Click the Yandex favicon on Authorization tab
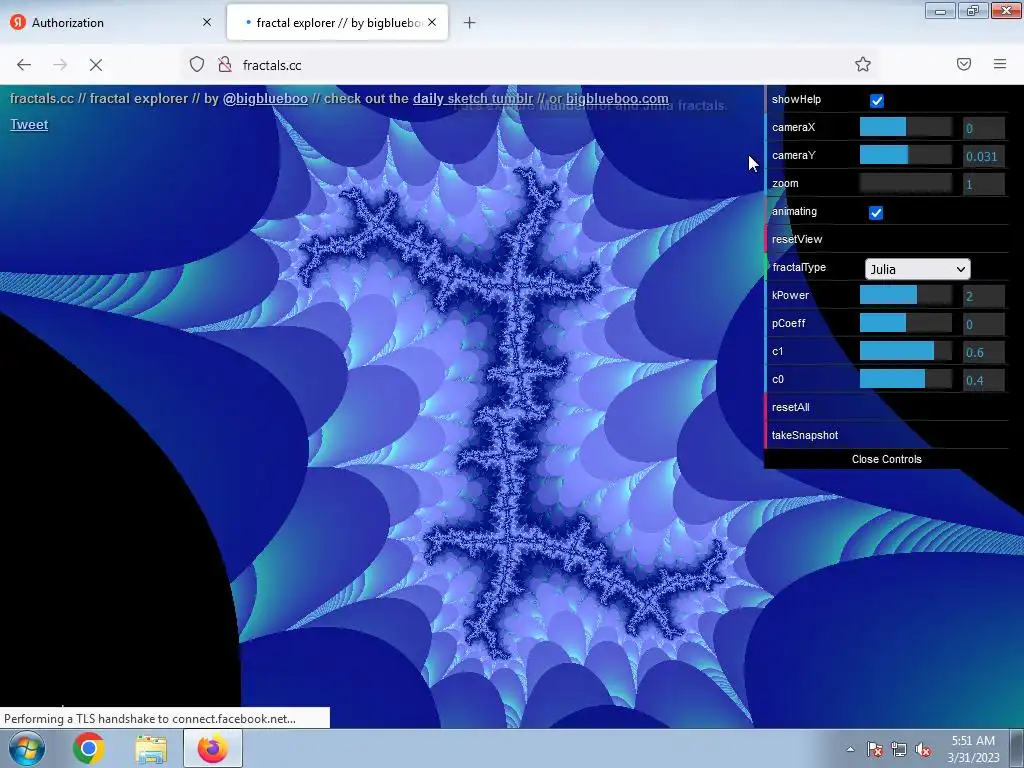1024x768 pixels. tap(18, 22)
